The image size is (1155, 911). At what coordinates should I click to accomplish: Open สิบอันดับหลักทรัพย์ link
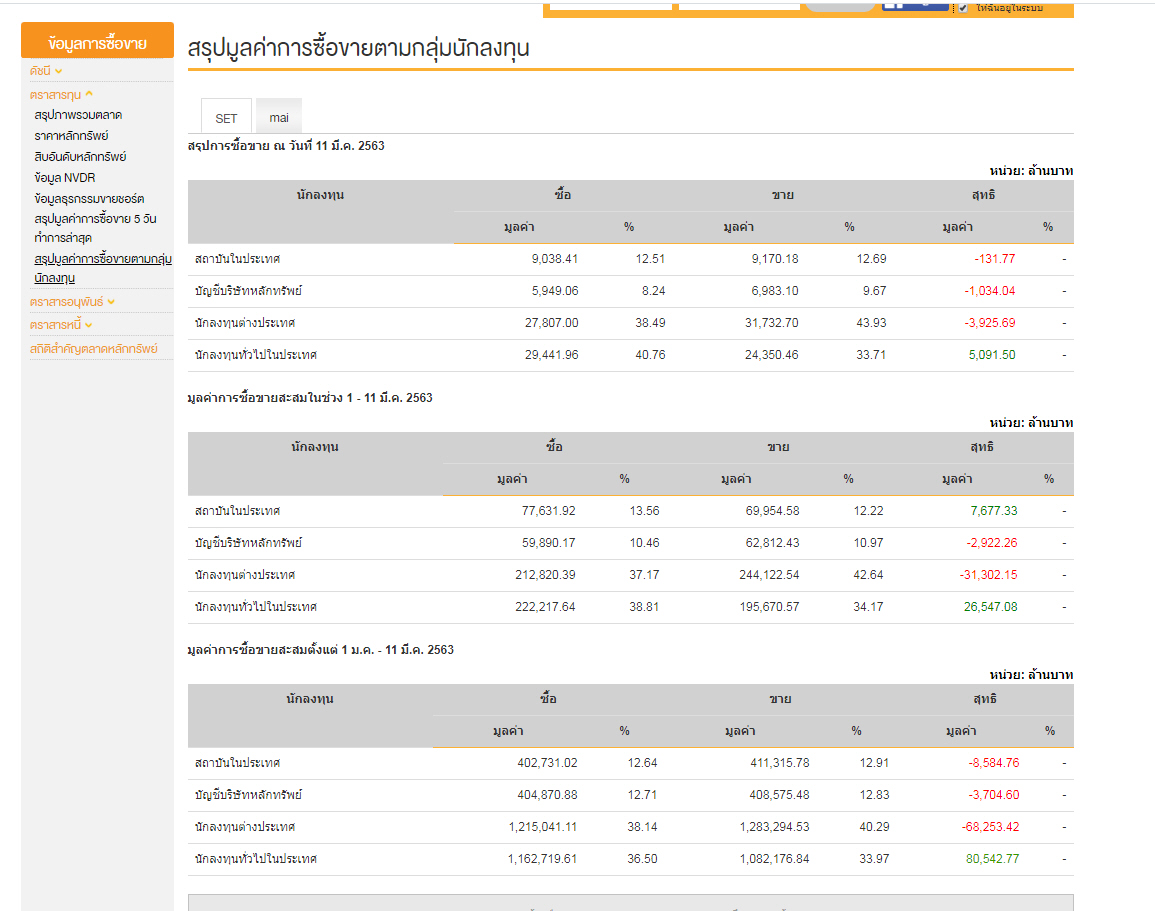80,157
